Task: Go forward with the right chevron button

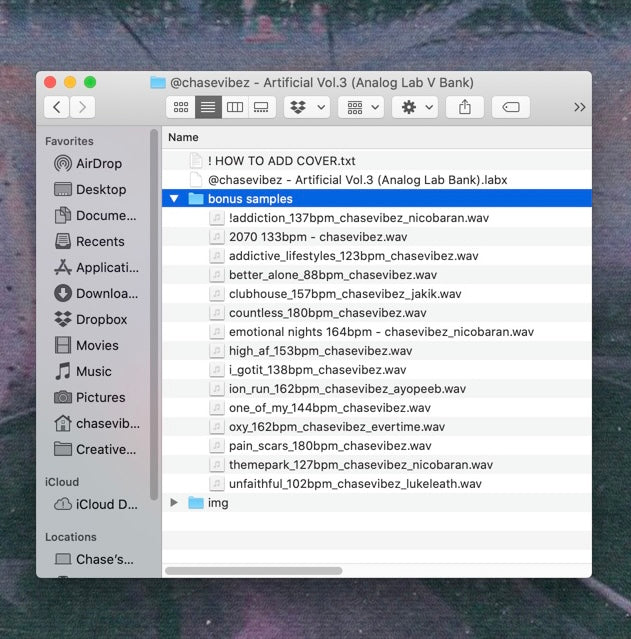Action: tap(83, 107)
